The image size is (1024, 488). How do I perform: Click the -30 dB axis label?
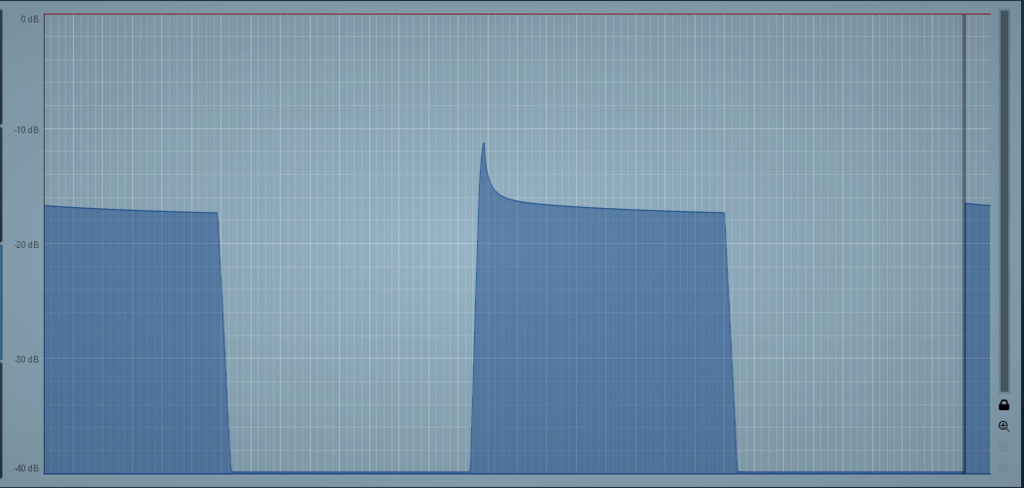(27, 360)
